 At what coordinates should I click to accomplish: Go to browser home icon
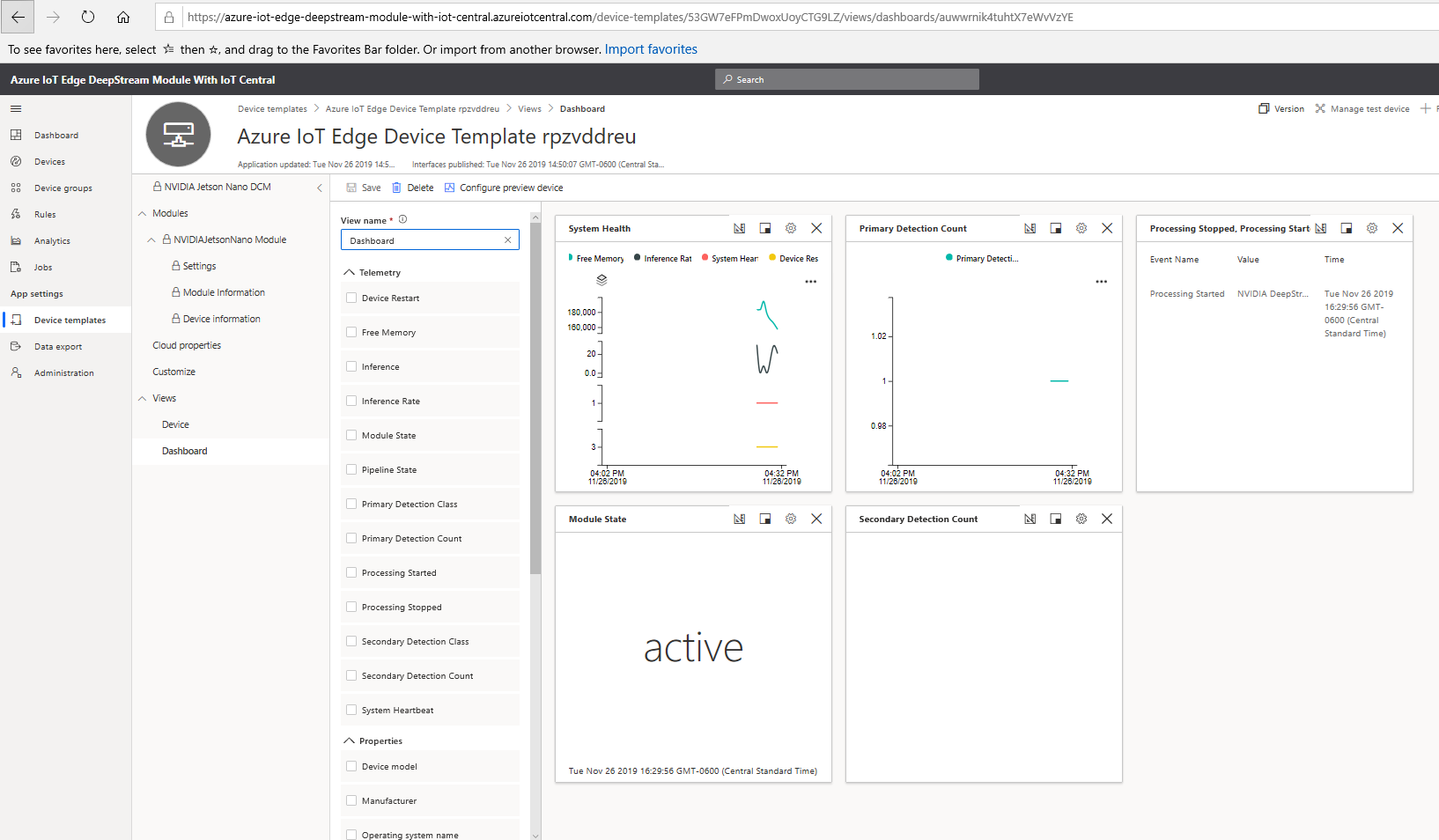123,17
